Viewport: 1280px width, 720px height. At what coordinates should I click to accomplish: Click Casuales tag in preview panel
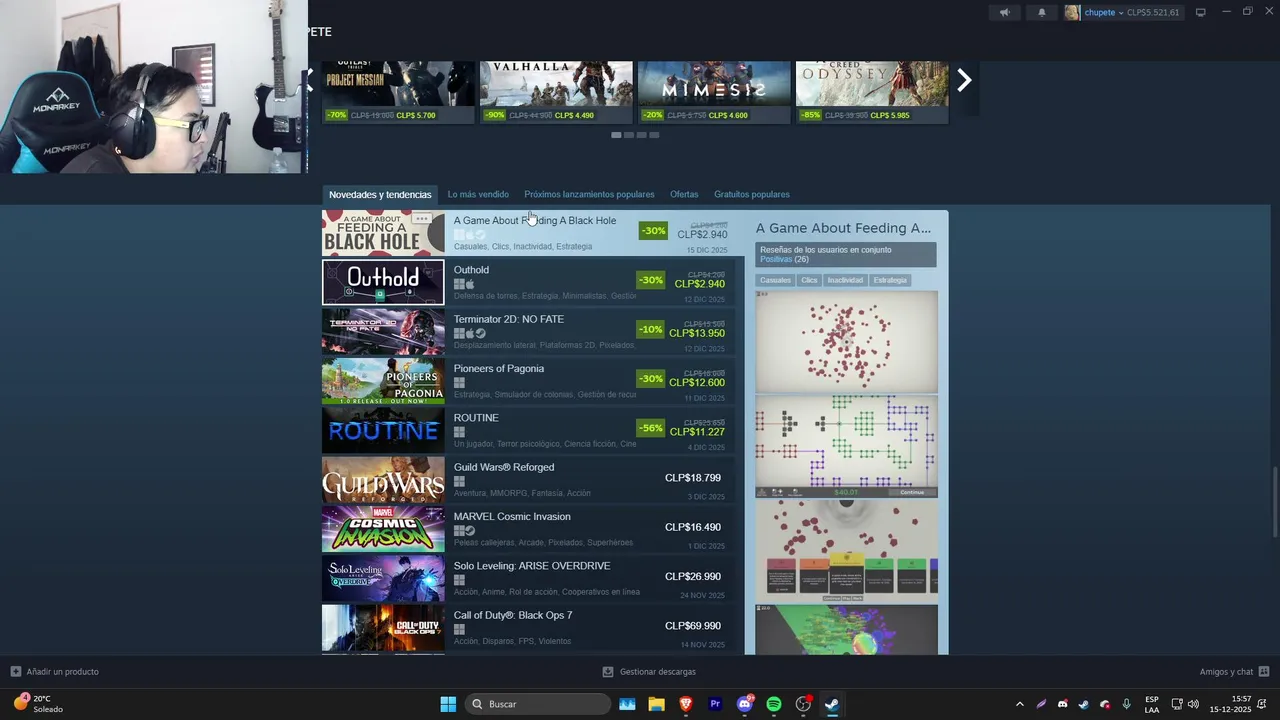(775, 280)
